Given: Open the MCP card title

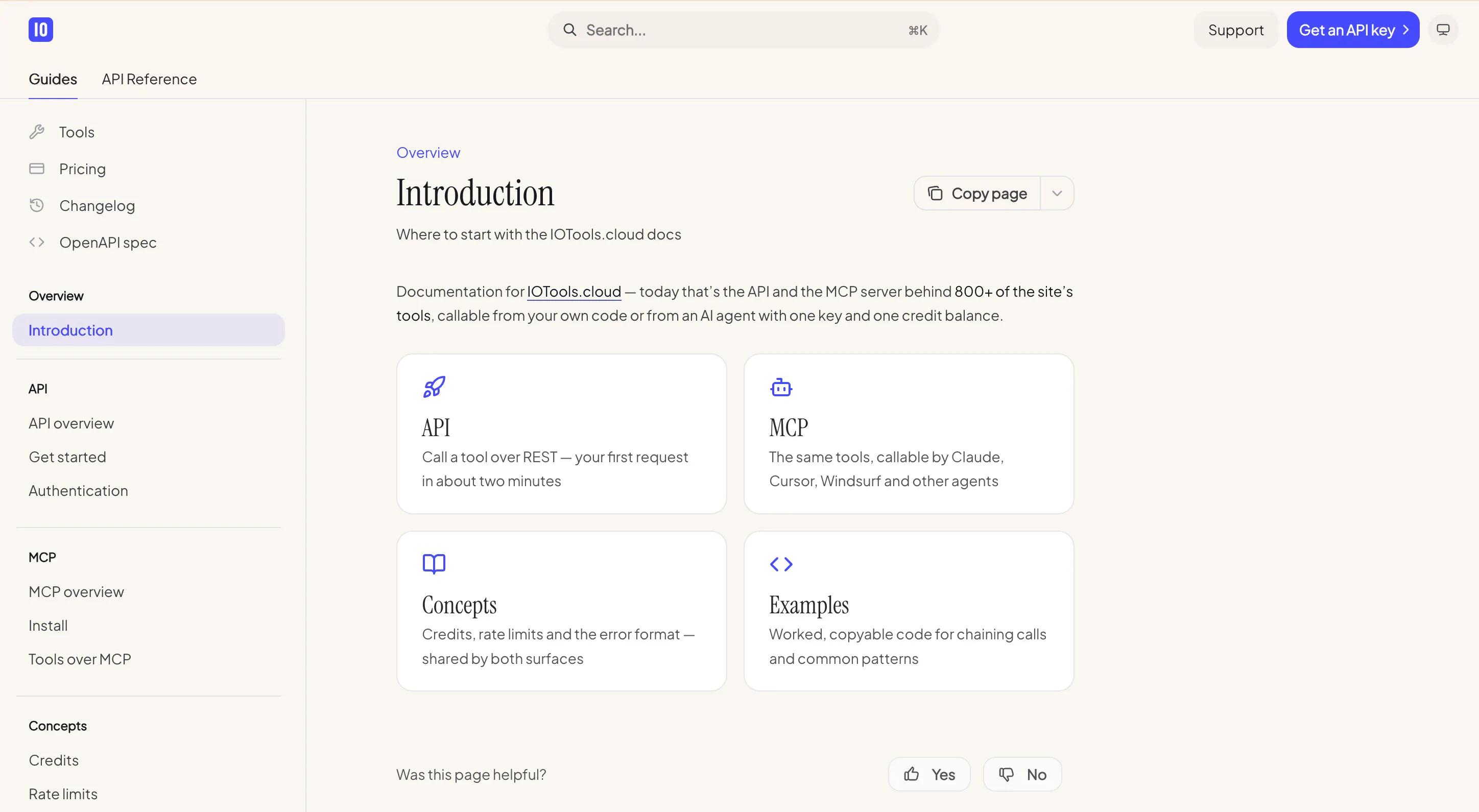Looking at the screenshot, I should pos(789,428).
